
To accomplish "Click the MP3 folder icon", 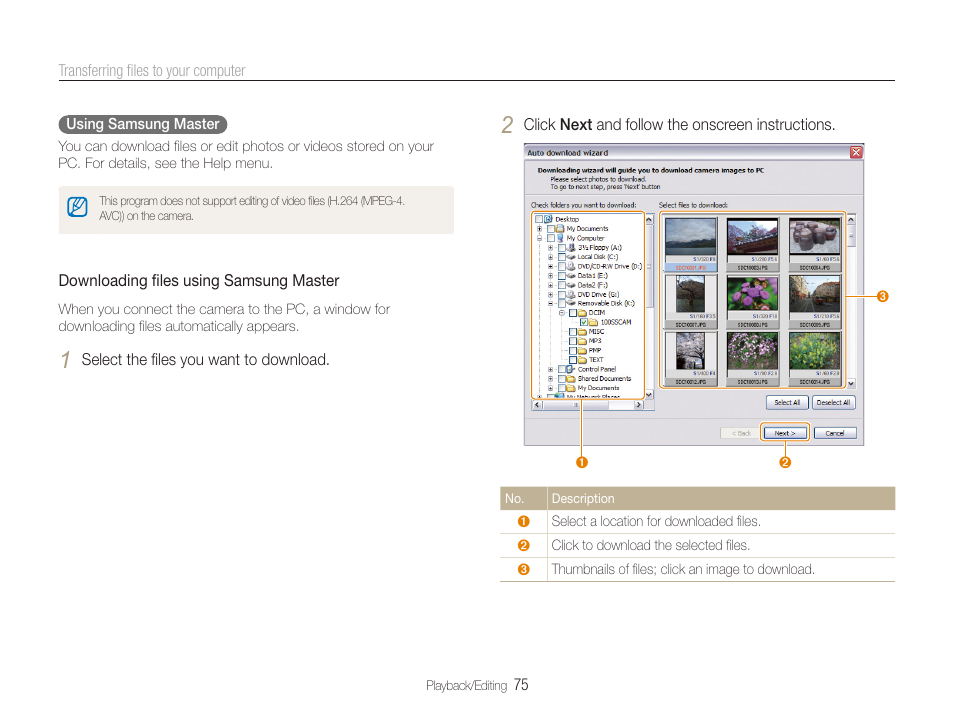I will pos(582,341).
